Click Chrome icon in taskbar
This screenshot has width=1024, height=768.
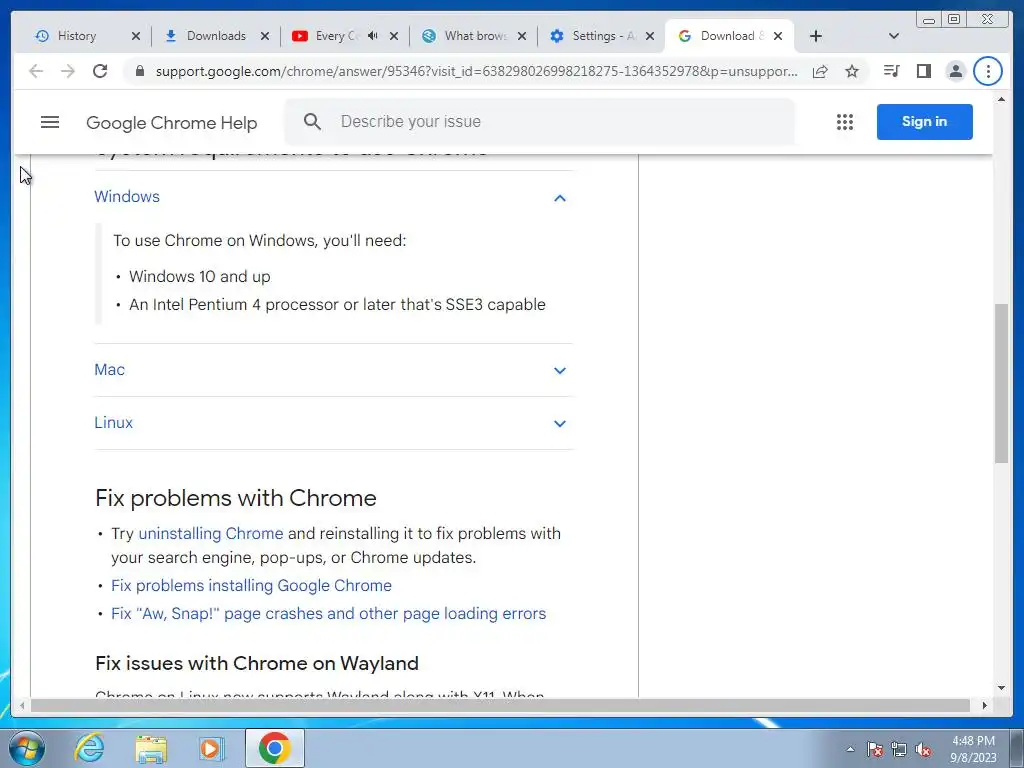(274, 748)
